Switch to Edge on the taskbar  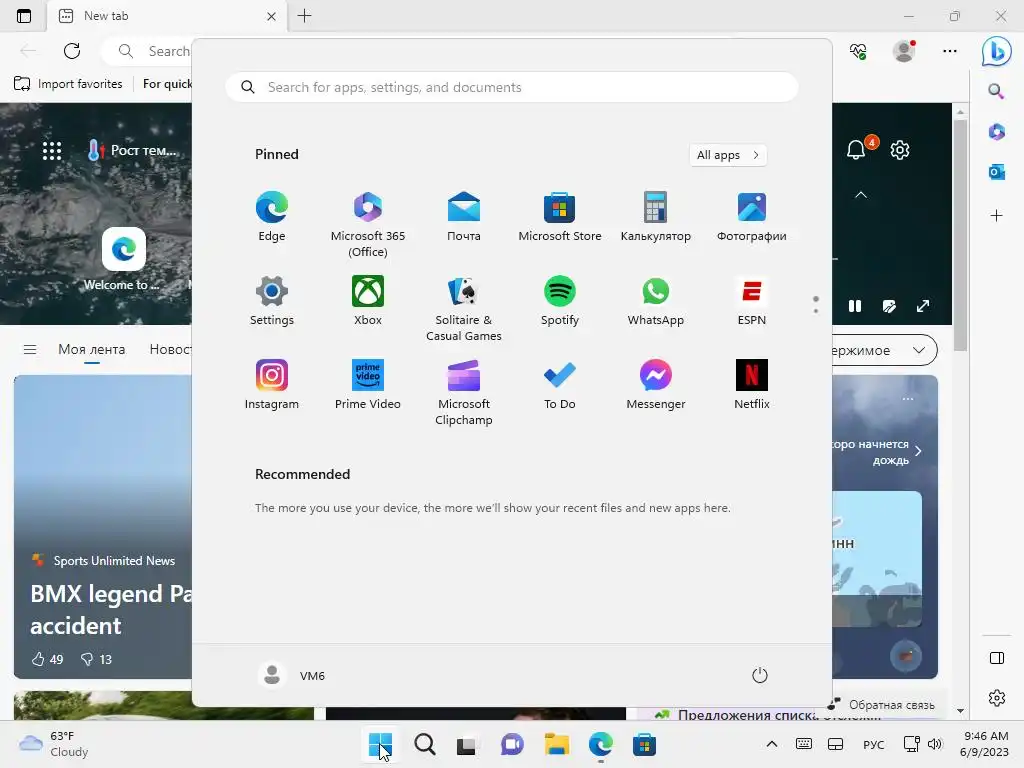[600, 744]
